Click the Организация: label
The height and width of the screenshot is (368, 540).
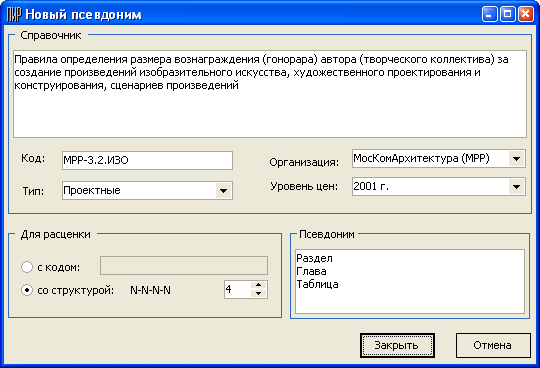pos(304,162)
